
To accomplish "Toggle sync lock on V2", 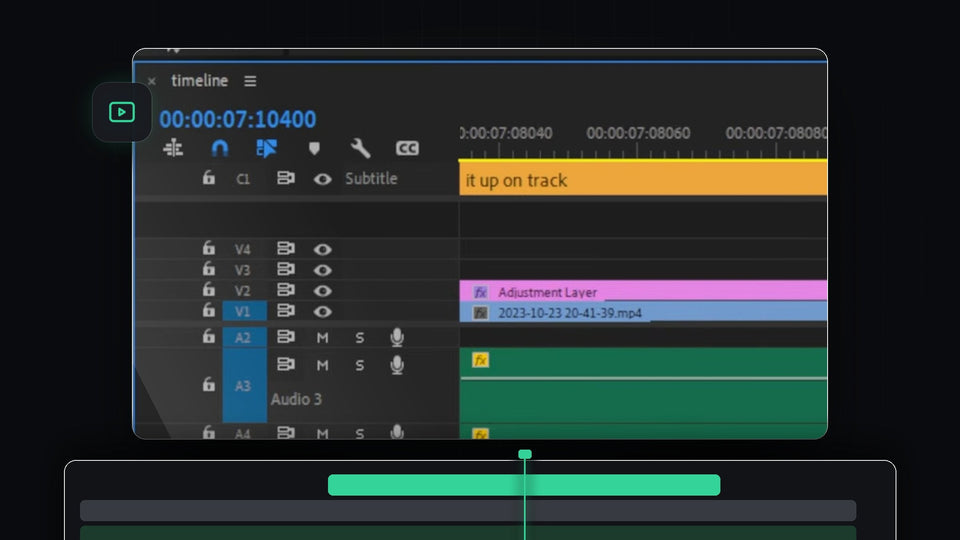I will click(x=285, y=290).
